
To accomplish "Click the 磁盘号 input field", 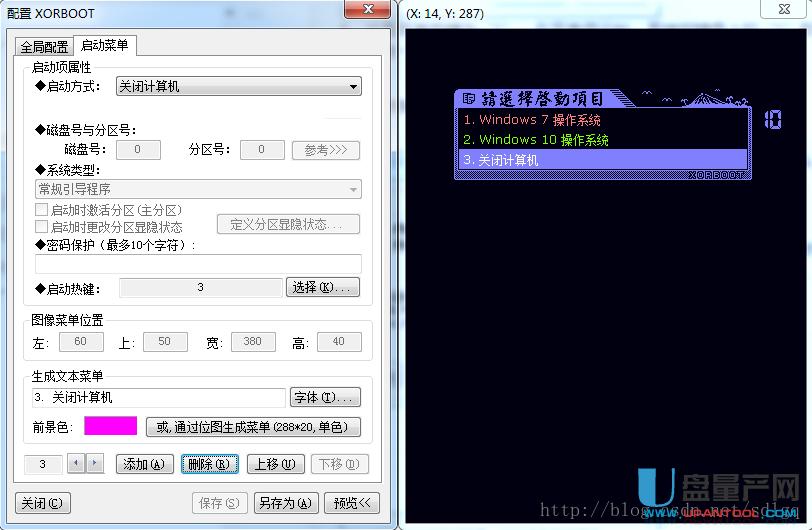I will 138,150.
